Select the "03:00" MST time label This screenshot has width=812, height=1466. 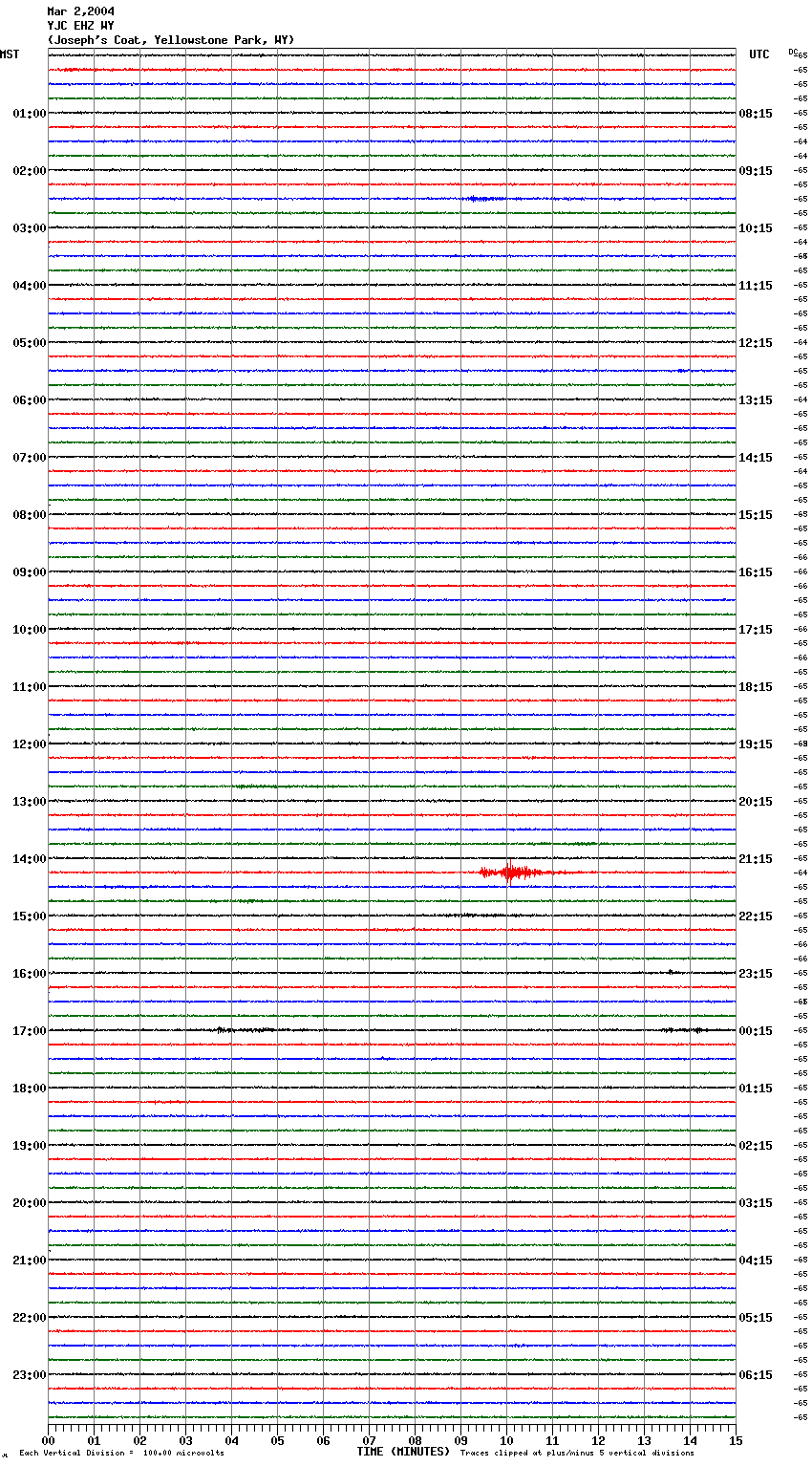30,228
